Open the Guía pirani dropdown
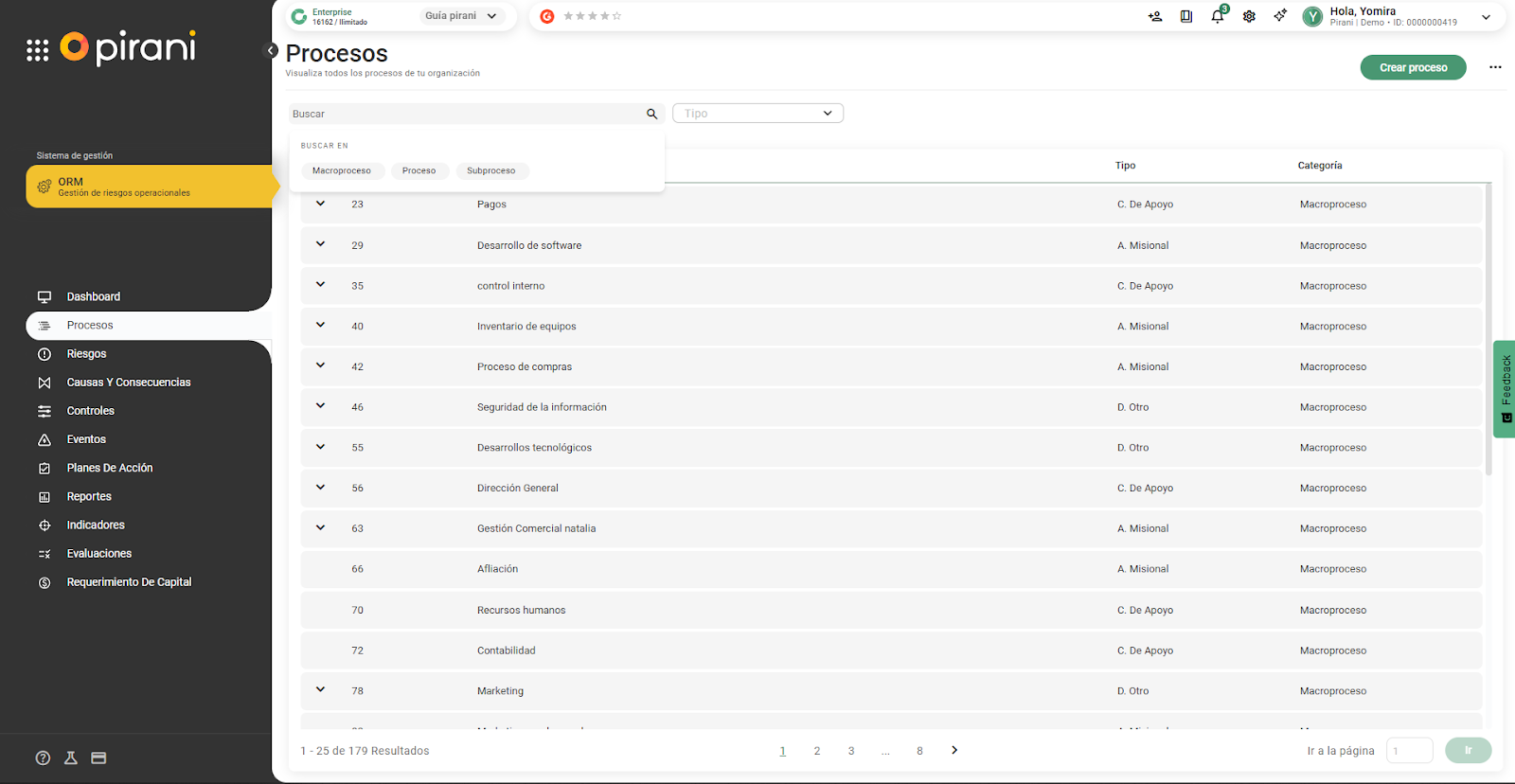 click(x=461, y=16)
